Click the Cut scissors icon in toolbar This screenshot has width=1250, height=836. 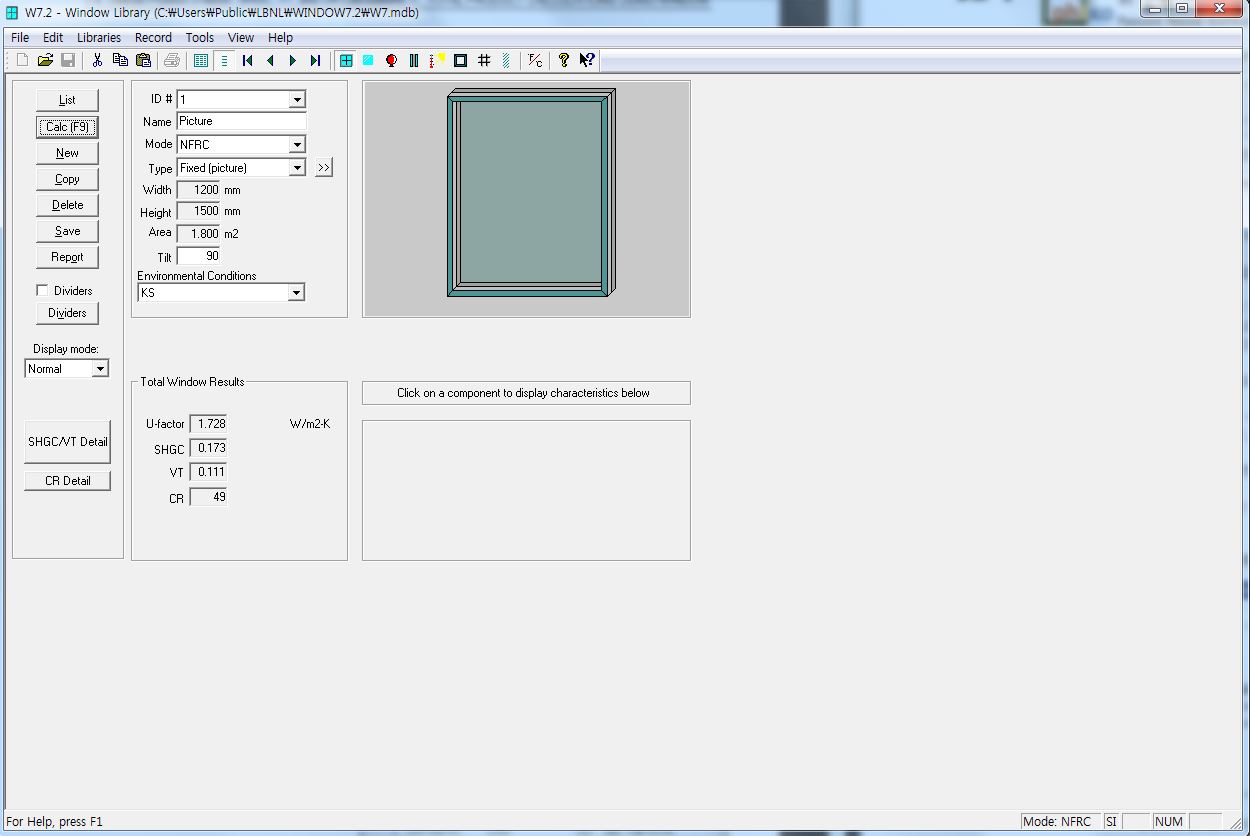(97, 61)
